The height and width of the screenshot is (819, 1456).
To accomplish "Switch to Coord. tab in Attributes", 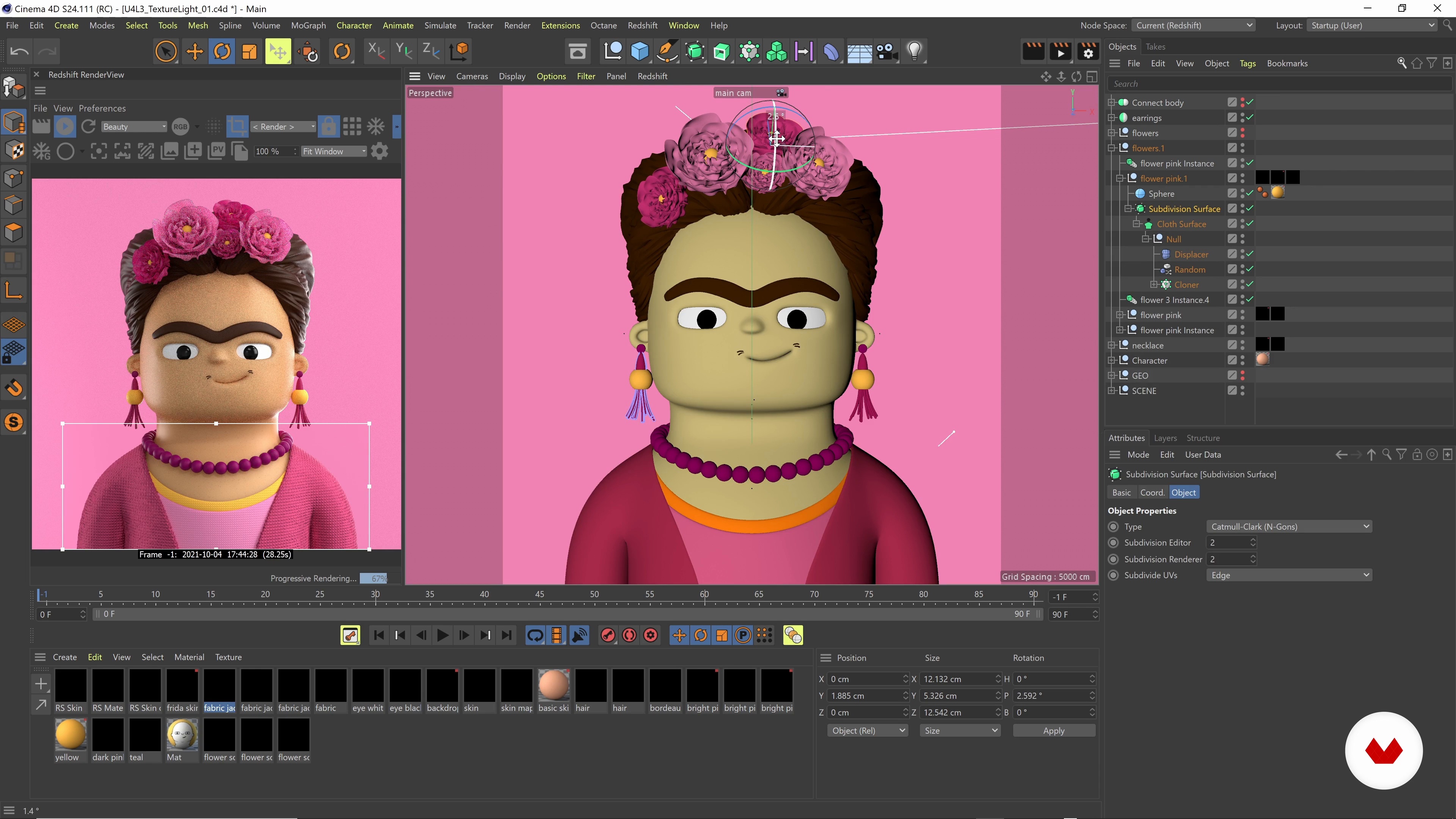I will tap(1152, 493).
